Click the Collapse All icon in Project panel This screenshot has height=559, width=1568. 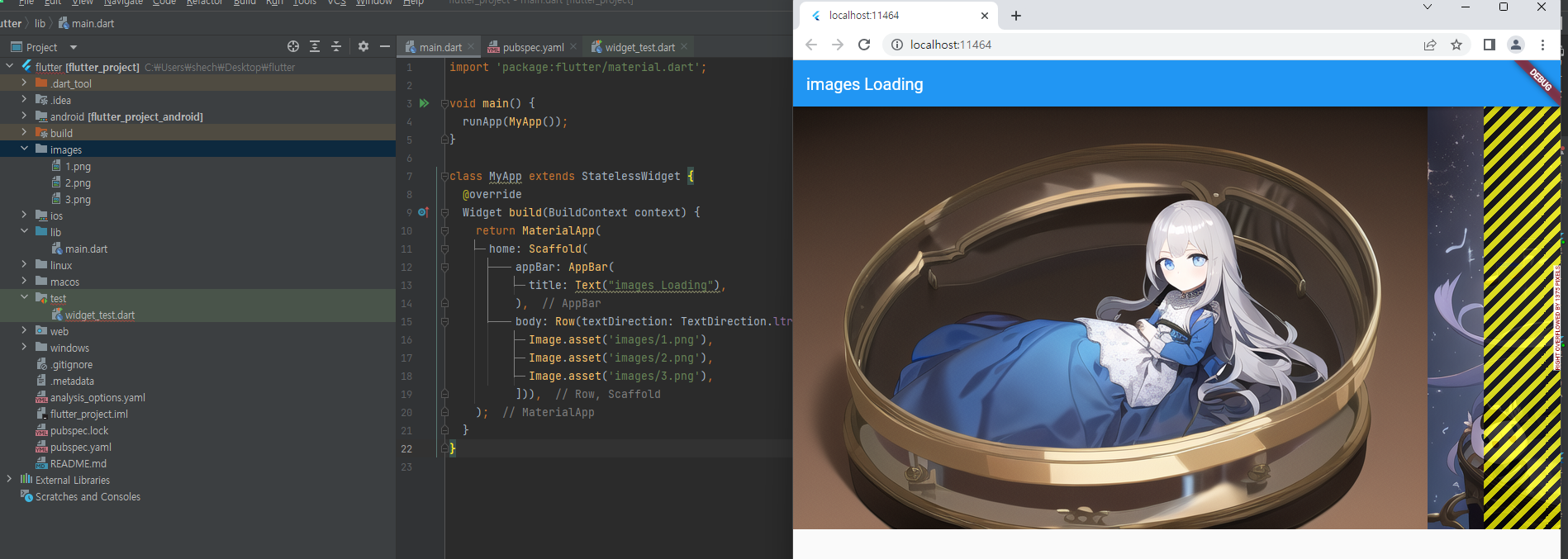click(x=336, y=46)
